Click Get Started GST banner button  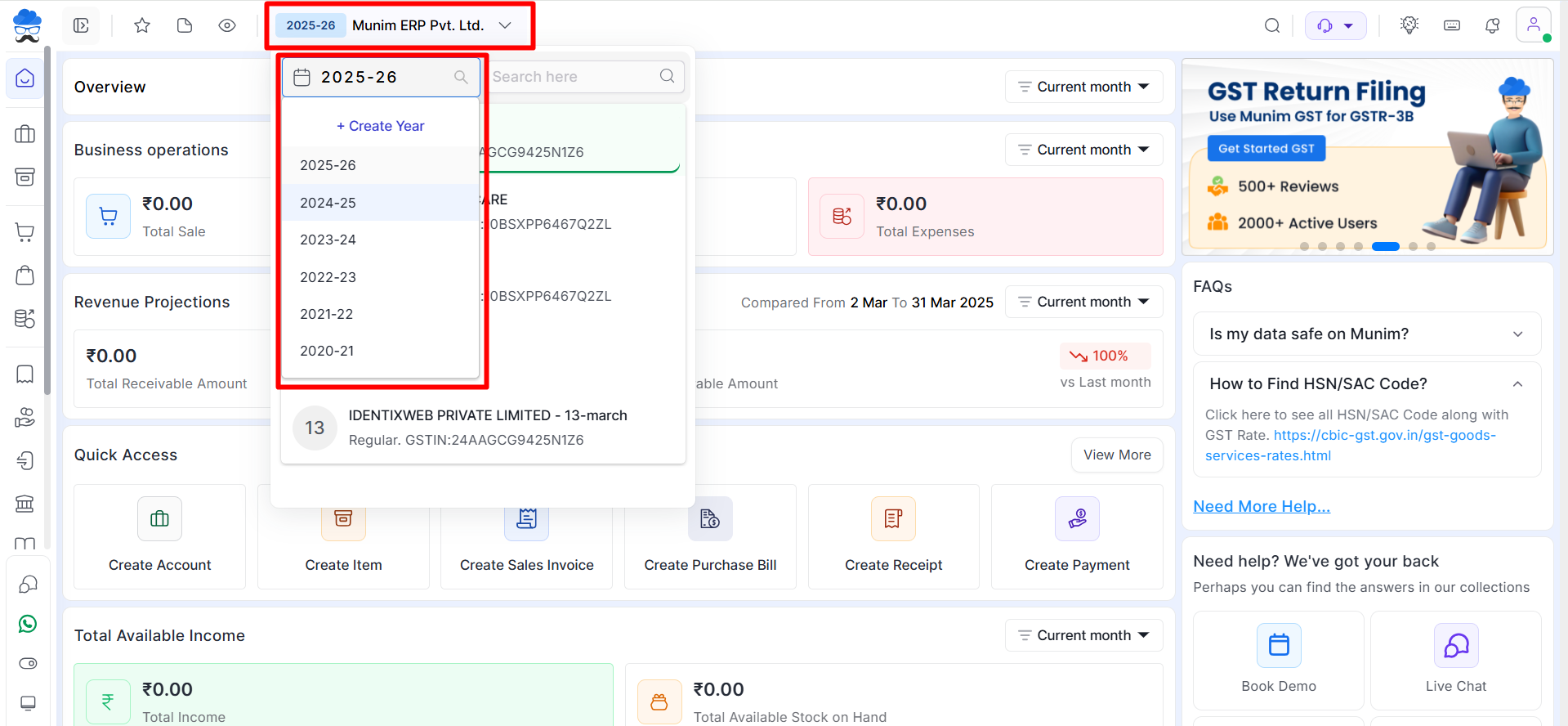[x=1266, y=148]
